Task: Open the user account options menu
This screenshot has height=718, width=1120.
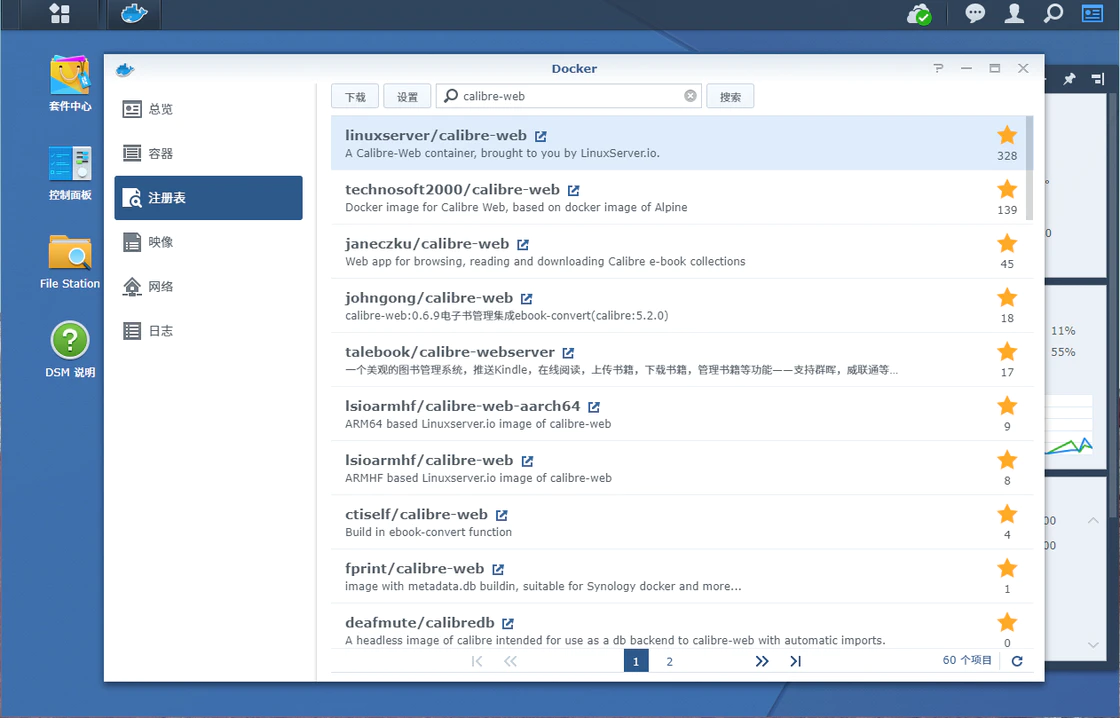Action: (x=1014, y=14)
